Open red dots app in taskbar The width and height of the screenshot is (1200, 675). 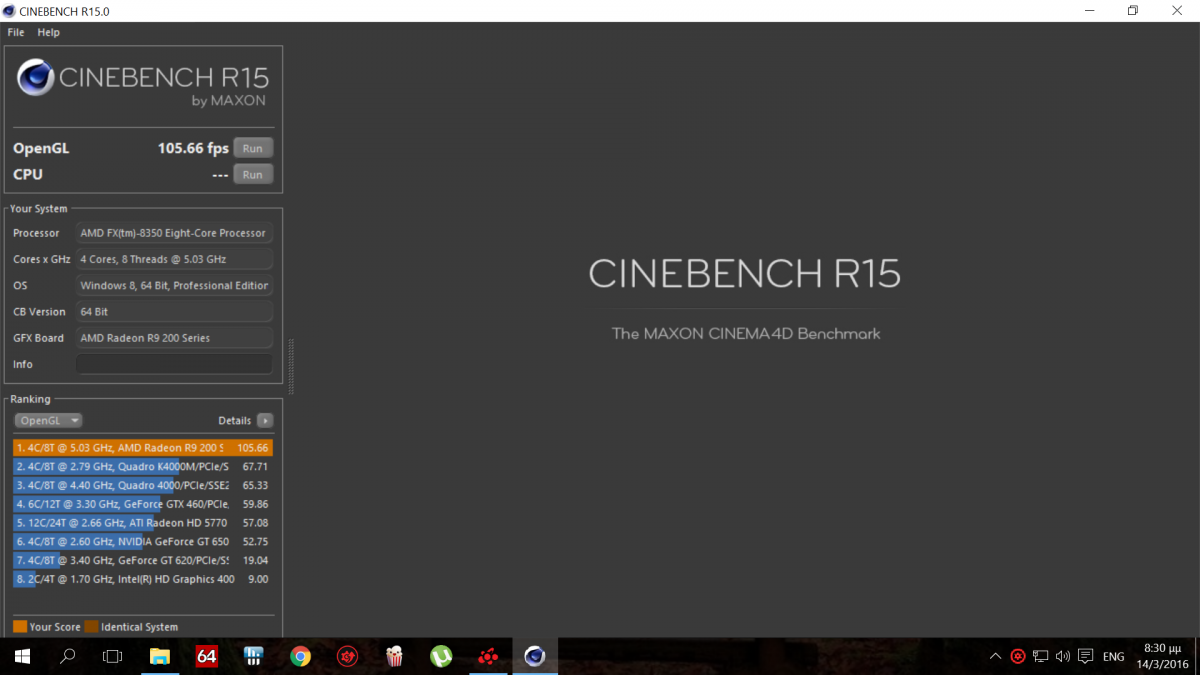click(488, 657)
